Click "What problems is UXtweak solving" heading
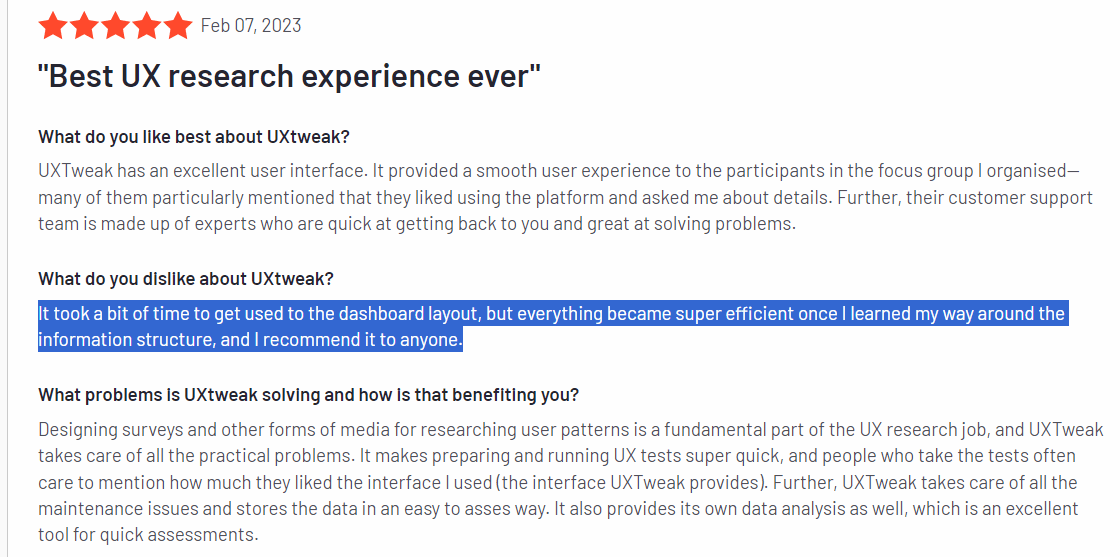This screenshot has height=557, width=1120. (x=308, y=395)
